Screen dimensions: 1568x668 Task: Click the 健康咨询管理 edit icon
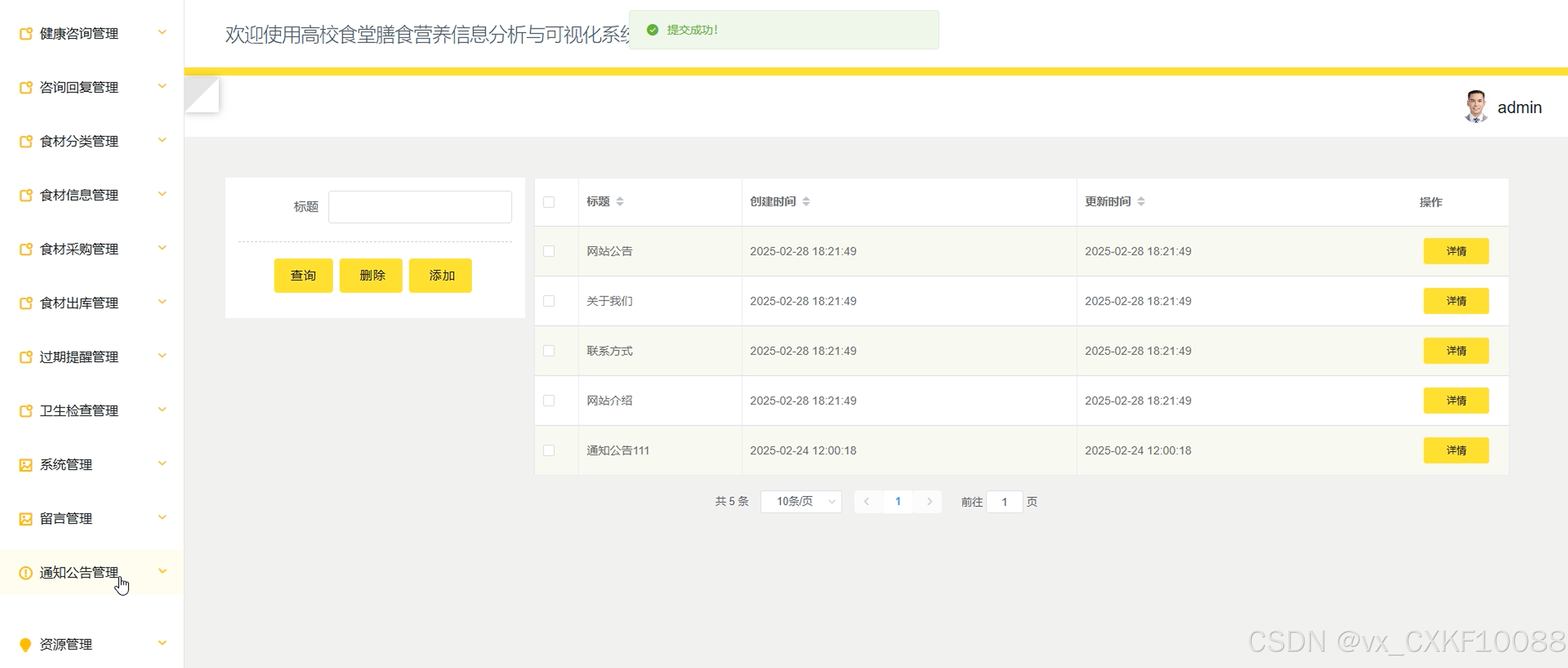click(25, 33)
